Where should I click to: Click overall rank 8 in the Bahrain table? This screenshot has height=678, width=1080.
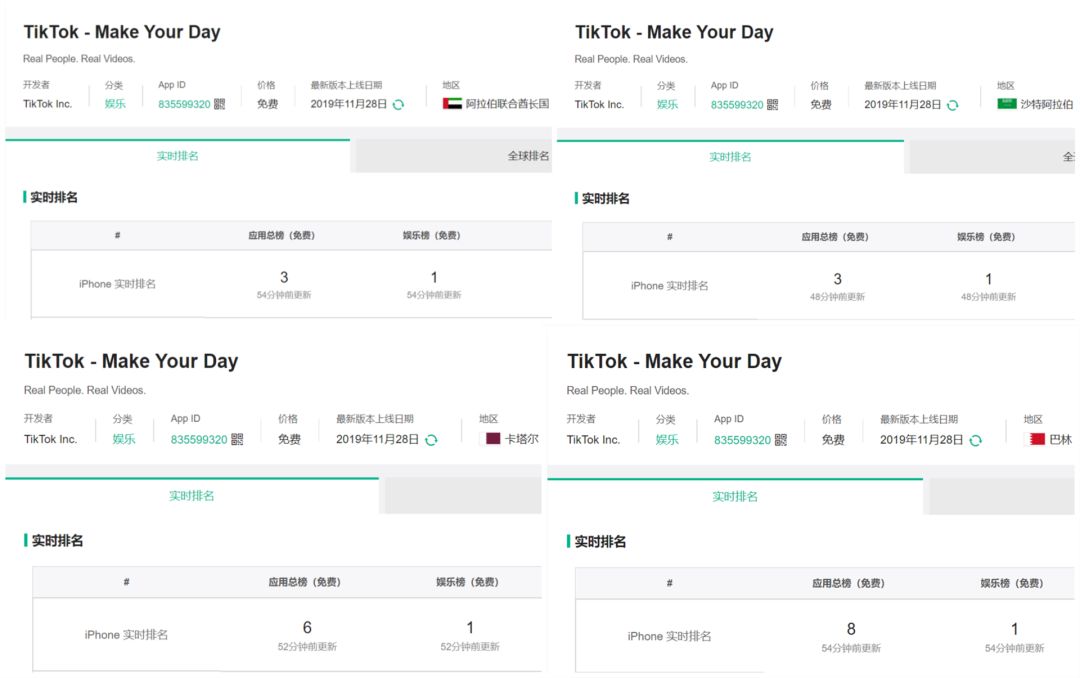click(x=851, y=629)
